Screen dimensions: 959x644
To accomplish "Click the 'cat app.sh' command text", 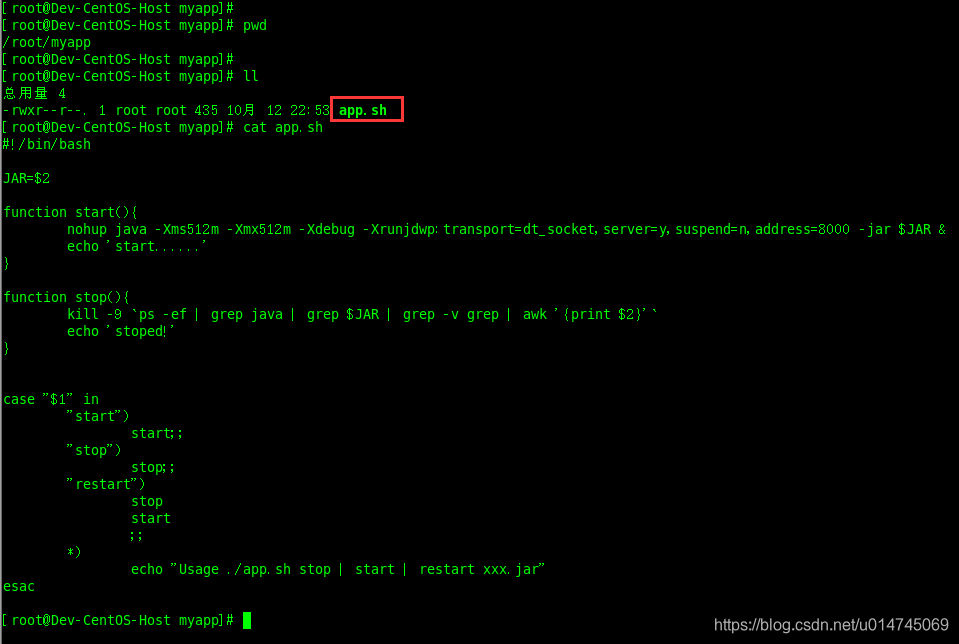I will 283,127.
